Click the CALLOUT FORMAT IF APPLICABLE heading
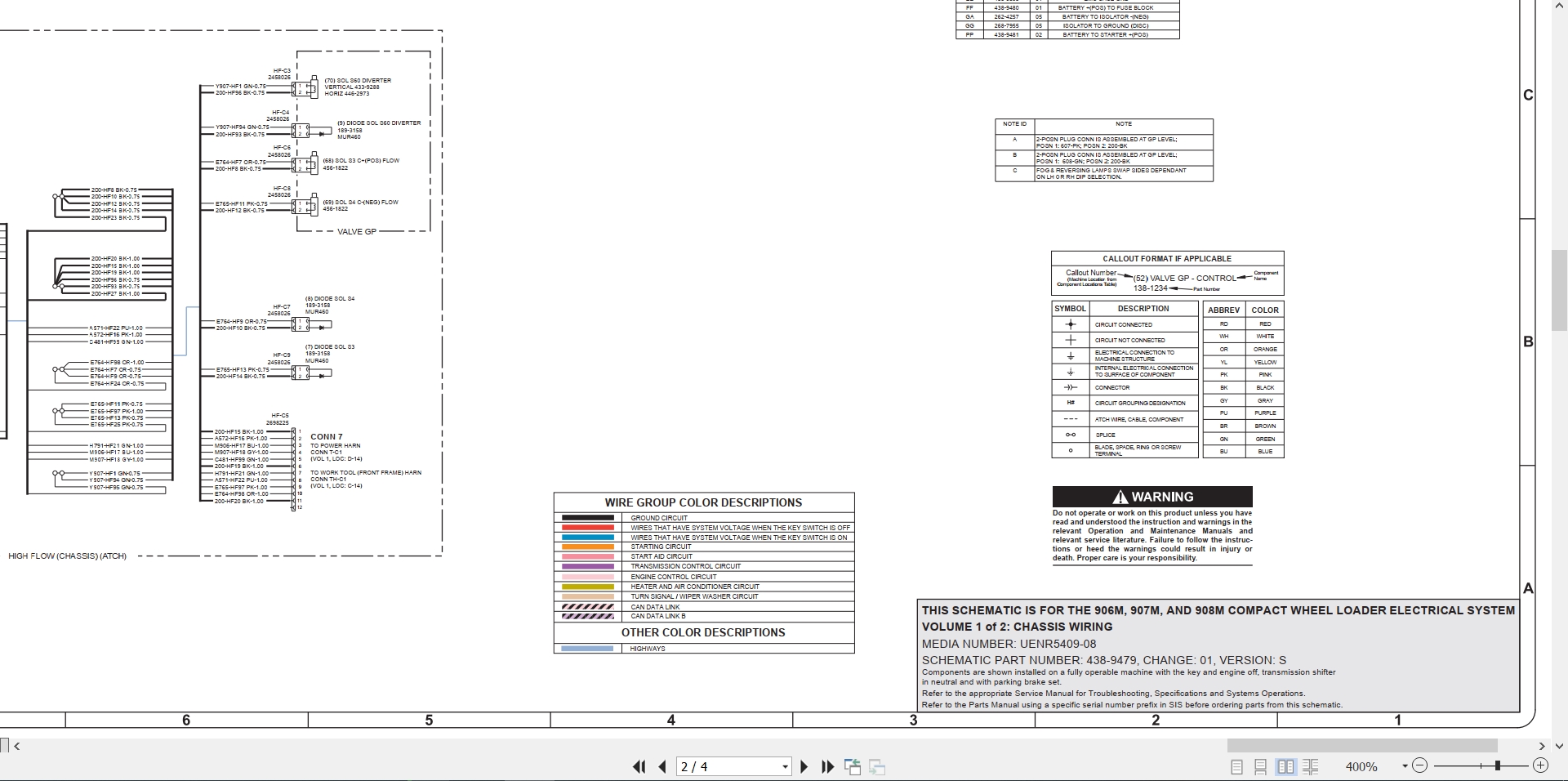1568x781 pixels. 1167,258
